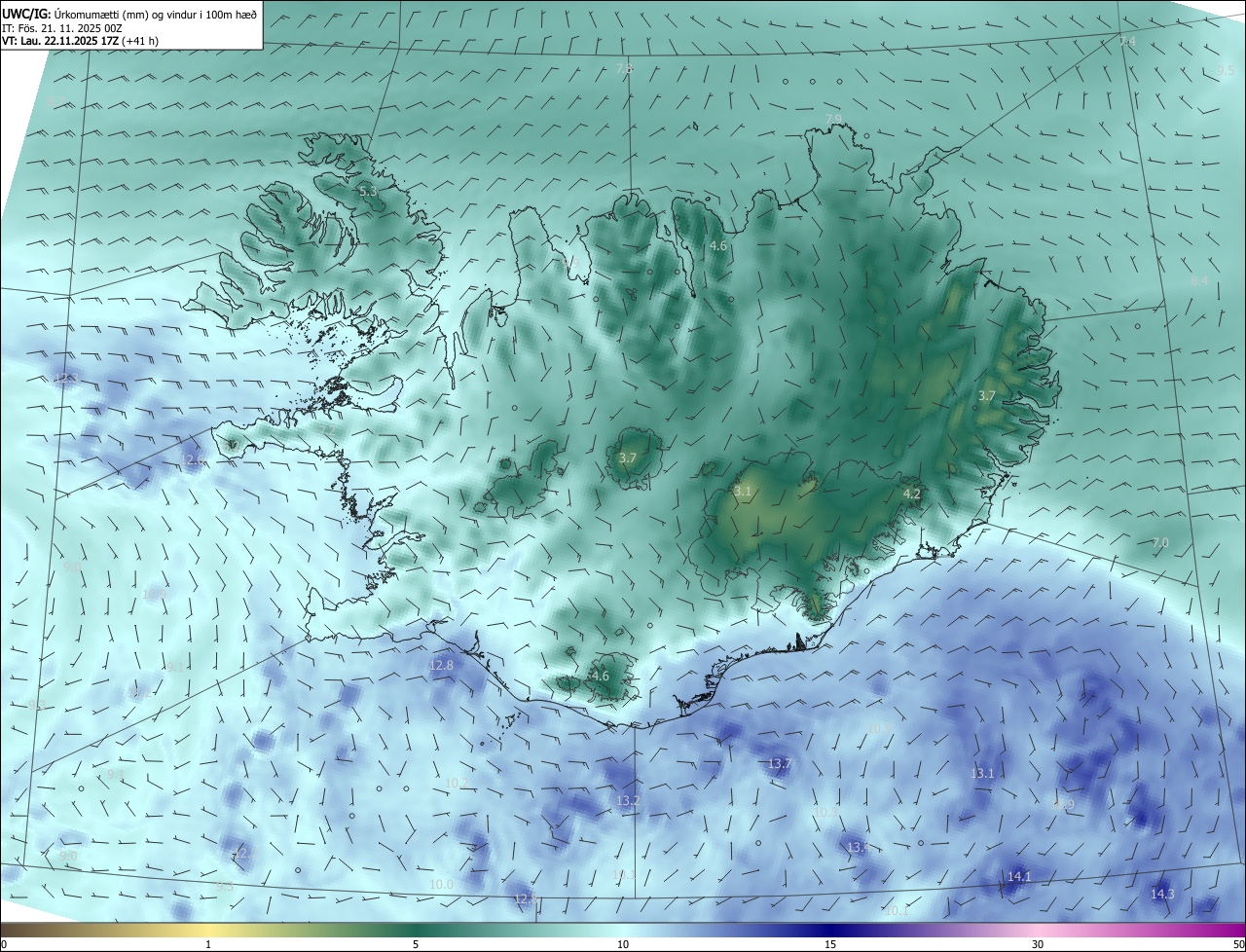The height and width of the screenshot is (952, 1246).
Task: Click the 10 tick on the colour scale
Action: click(623, 944)
